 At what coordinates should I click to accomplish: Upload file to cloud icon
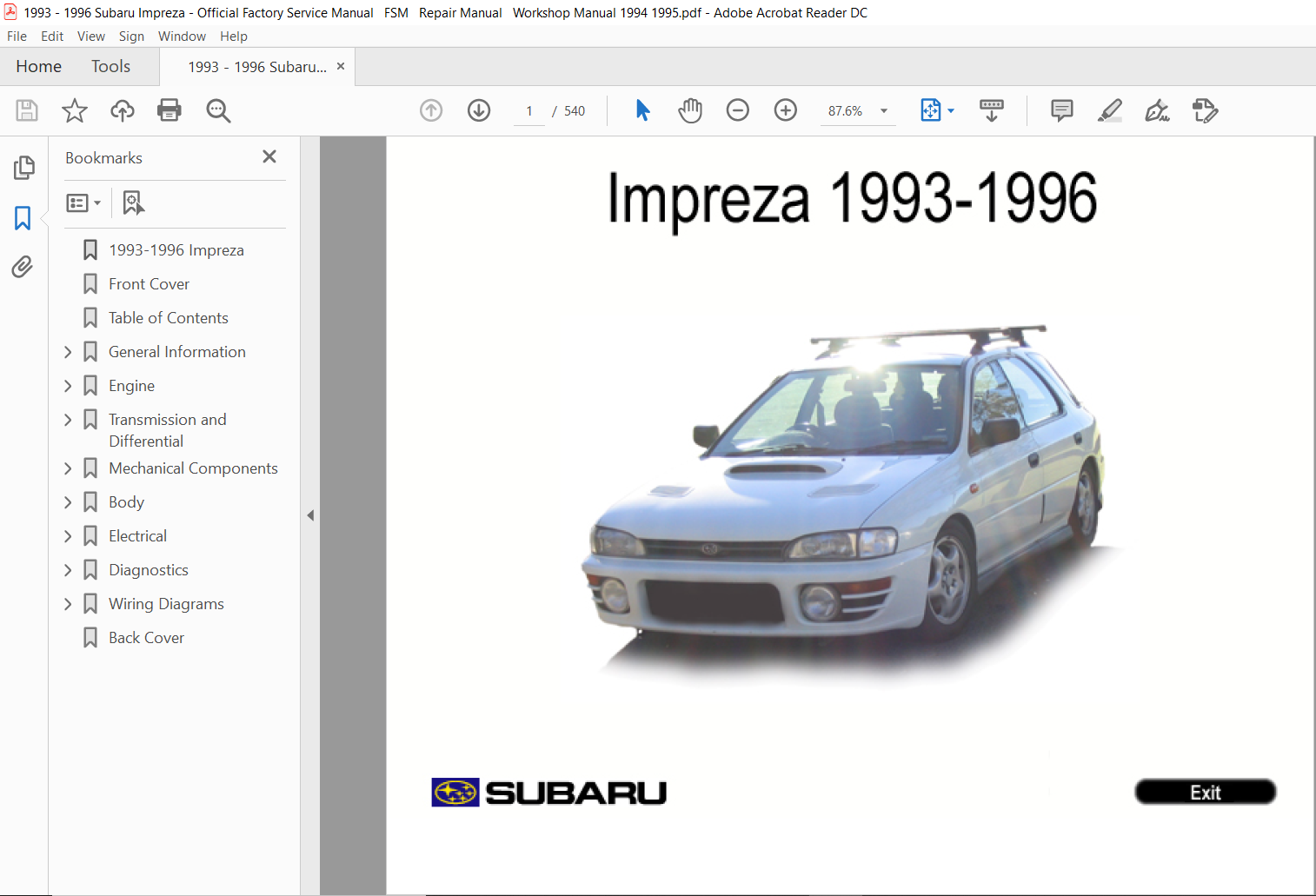point(123,110)
